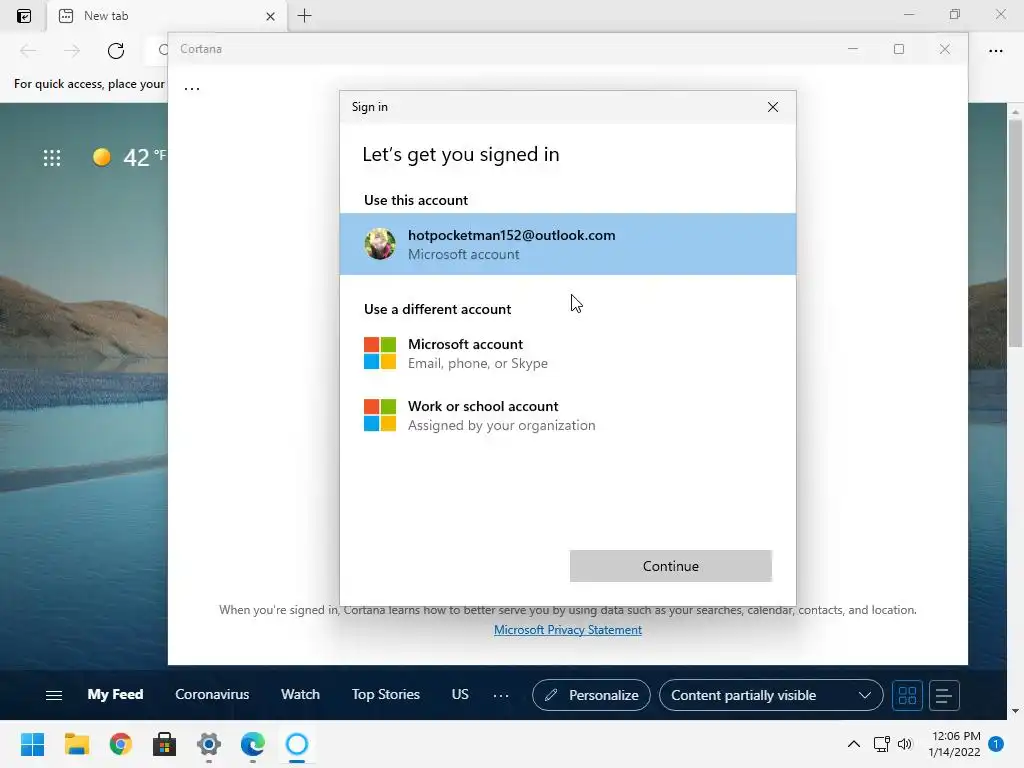The image size is (1024, 768).
Task: Open Microsoft Privacy Statement link
Action: coord(568,630)
